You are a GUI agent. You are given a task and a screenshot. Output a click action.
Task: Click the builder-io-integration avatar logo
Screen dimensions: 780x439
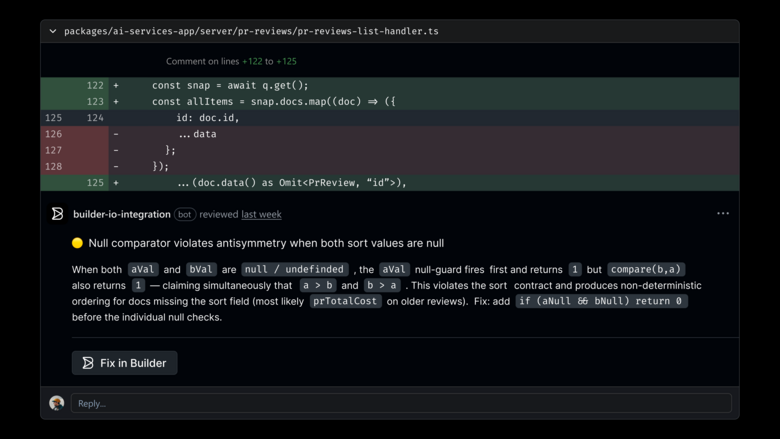coord(58,214)
